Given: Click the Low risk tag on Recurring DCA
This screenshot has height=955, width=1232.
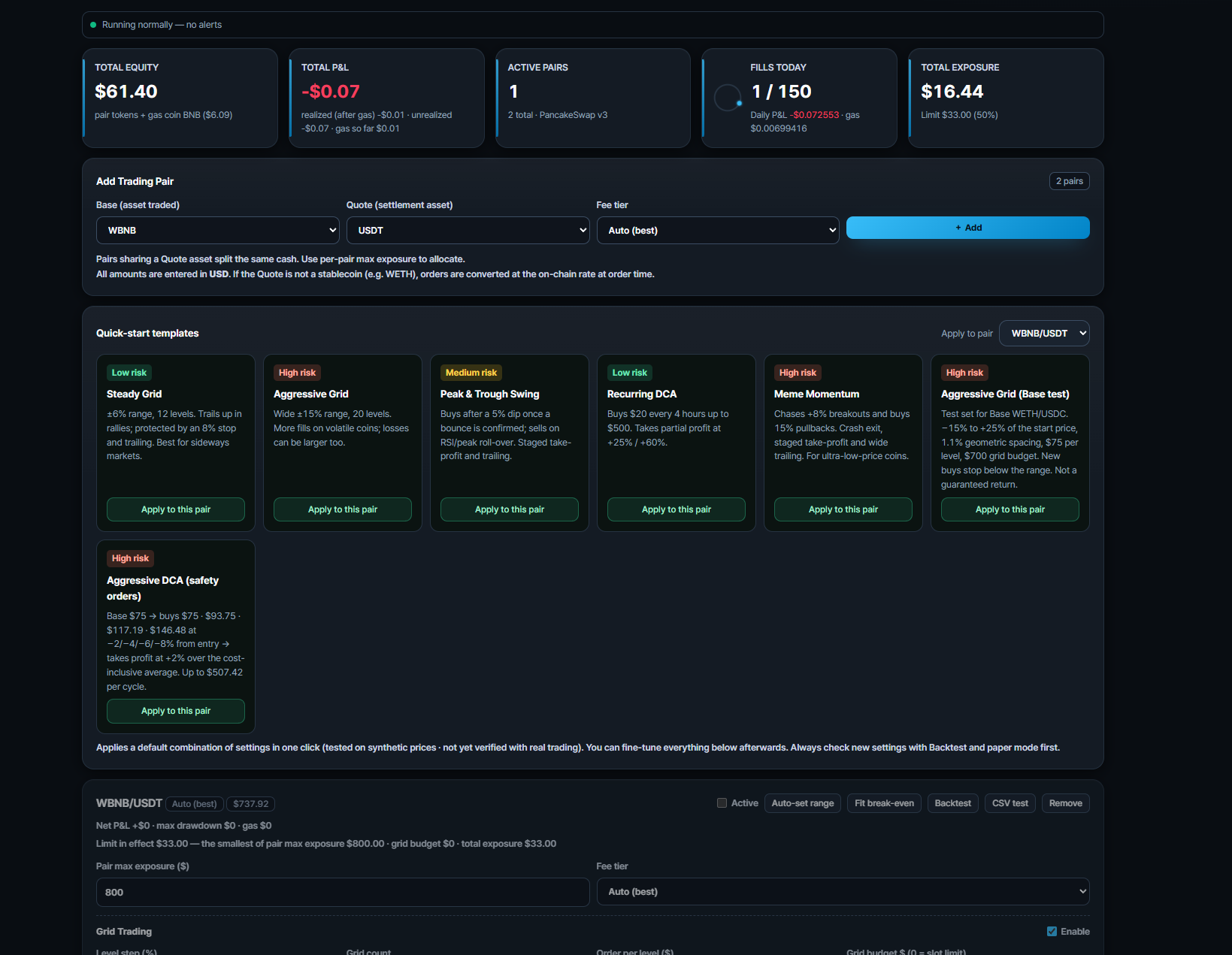Looking at the screenshot, I should pyautogui.click(x=630, y=373).
